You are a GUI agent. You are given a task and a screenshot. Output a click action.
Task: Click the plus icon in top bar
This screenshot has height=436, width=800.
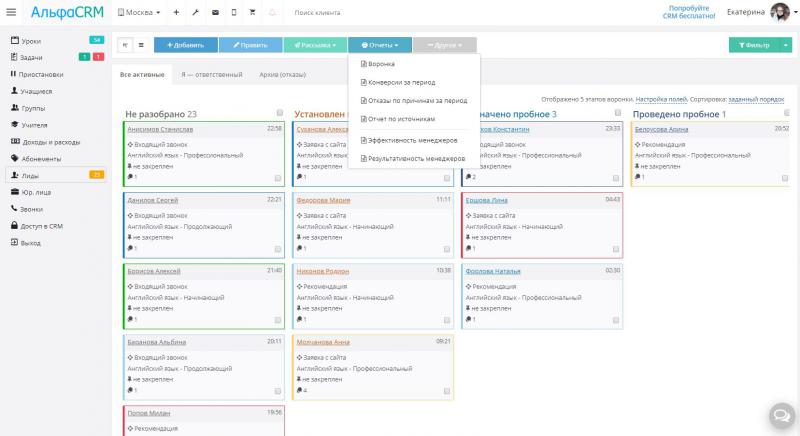point(176,13)
